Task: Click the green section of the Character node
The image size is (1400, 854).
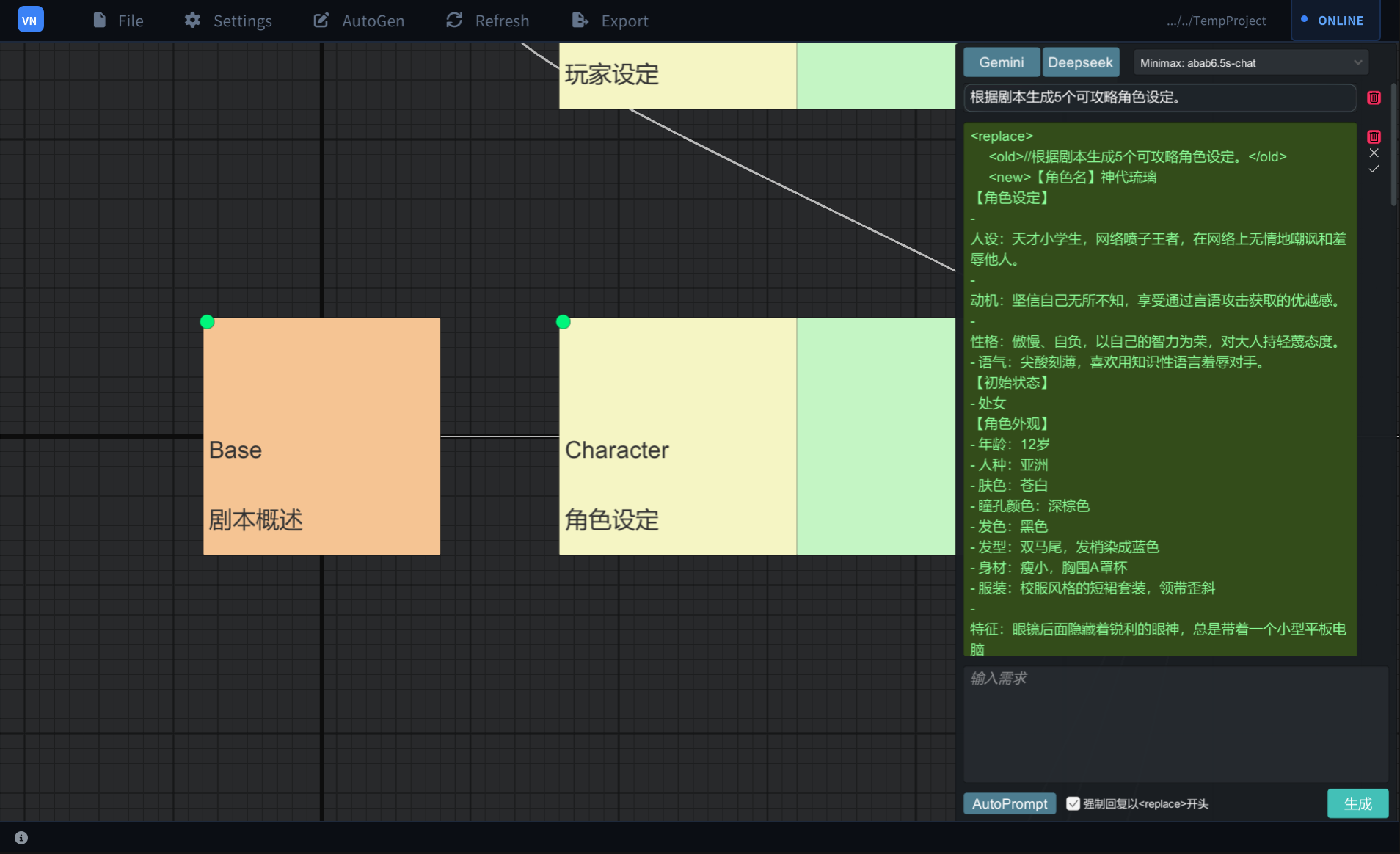Action: click(875, 436)
